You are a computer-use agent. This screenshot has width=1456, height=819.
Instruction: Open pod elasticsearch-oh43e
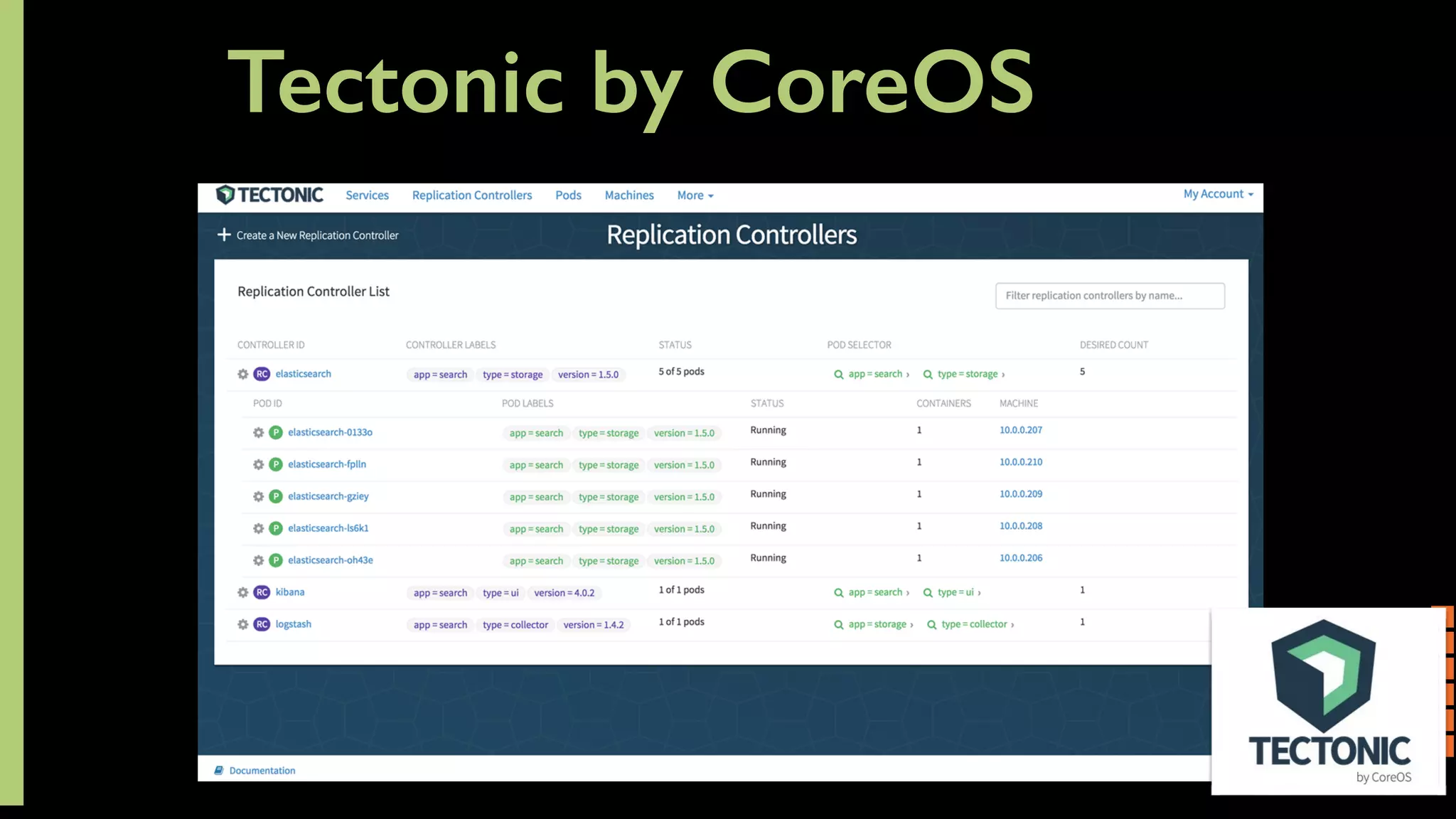tap(331, 560)
